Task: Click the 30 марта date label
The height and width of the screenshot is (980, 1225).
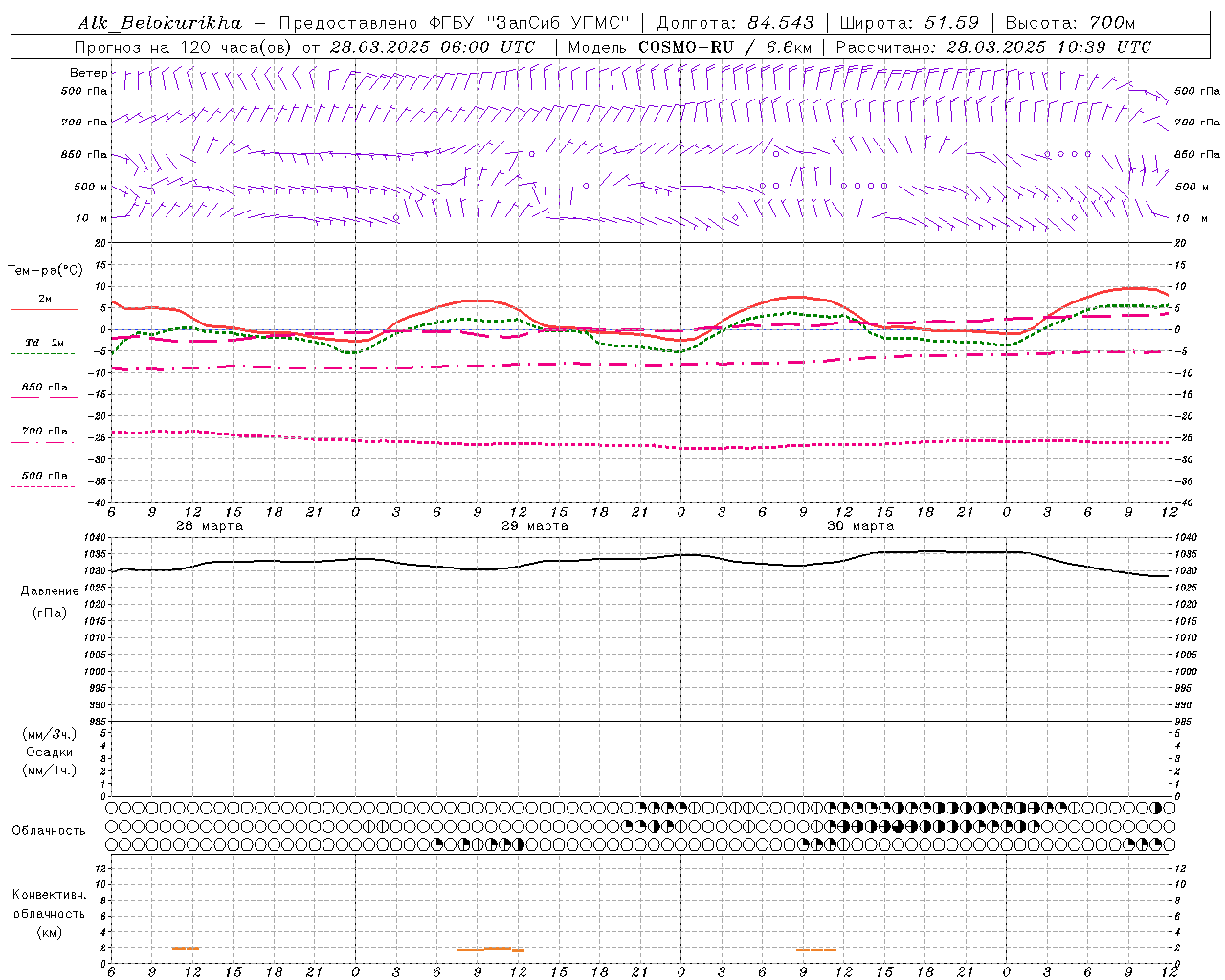Action: tap(860, 526)
